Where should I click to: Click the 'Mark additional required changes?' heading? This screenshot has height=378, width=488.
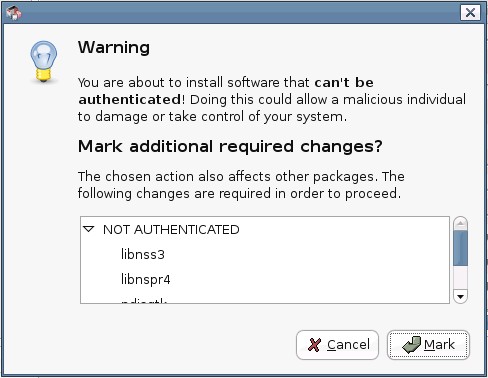click(230, 146)
